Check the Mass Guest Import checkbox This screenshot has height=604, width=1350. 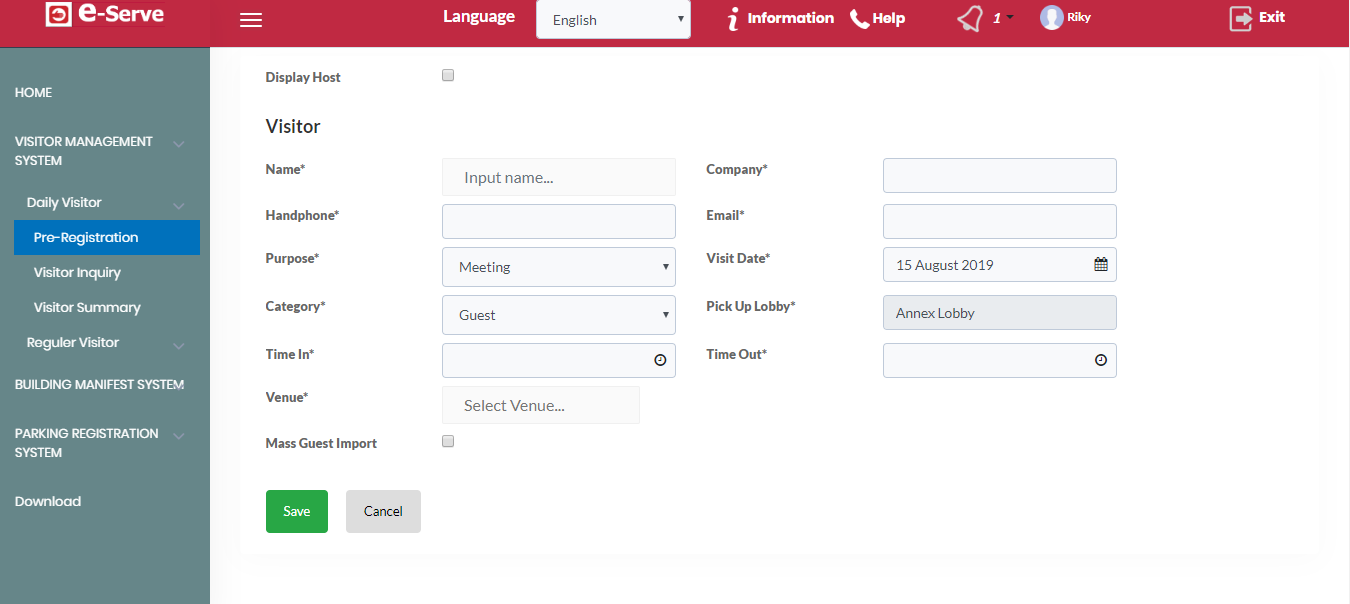coord(448,441)
